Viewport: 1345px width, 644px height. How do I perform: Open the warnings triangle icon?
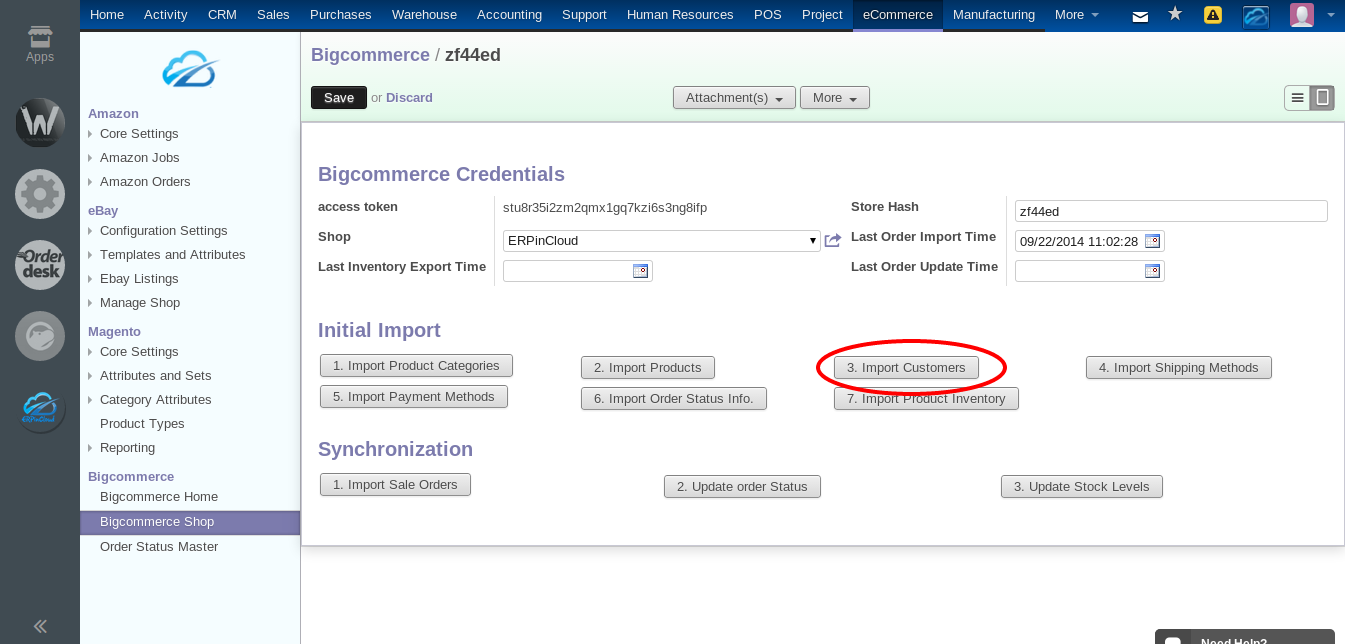(x=1213, y=15)
